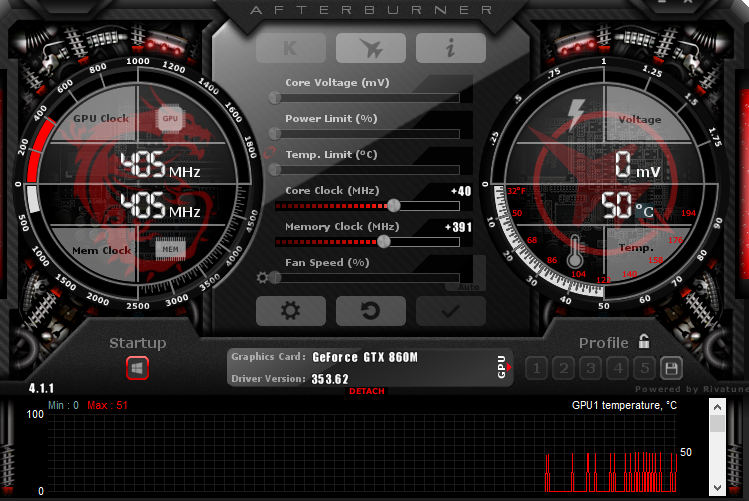Click the Core Clock slider handle
This screenshot has width=749, height=501.
click(394, 206)
